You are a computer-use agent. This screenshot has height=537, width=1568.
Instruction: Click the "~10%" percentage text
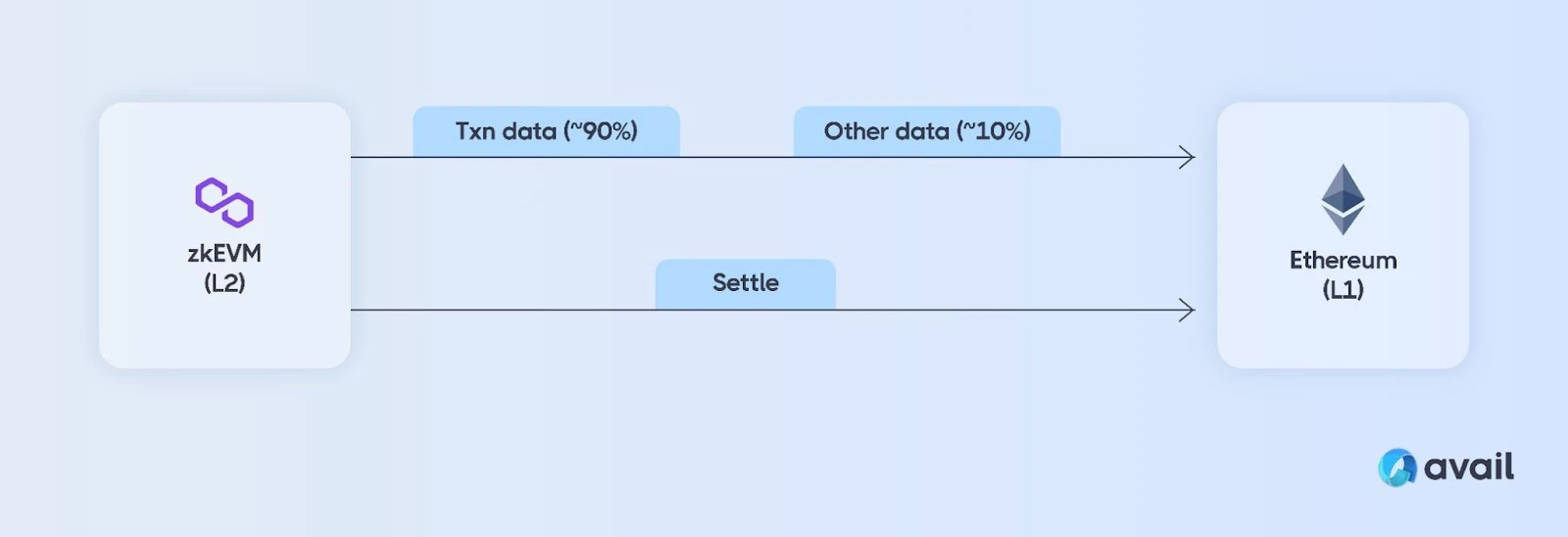(x=994, y=131)
